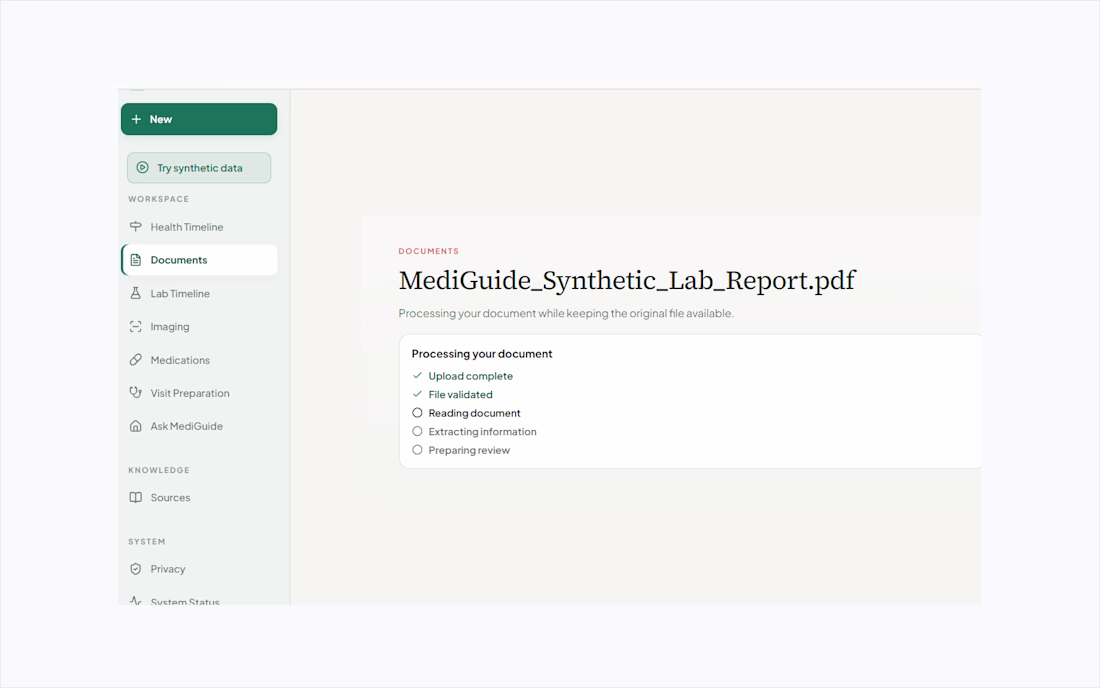Click the green New button

coord(199,119)
